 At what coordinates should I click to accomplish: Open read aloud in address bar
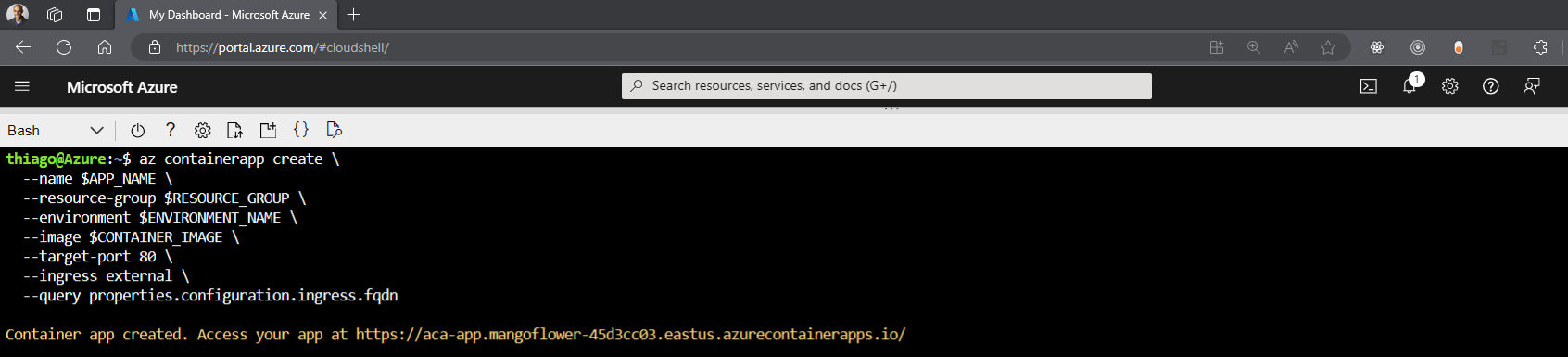click(1291, 47)
